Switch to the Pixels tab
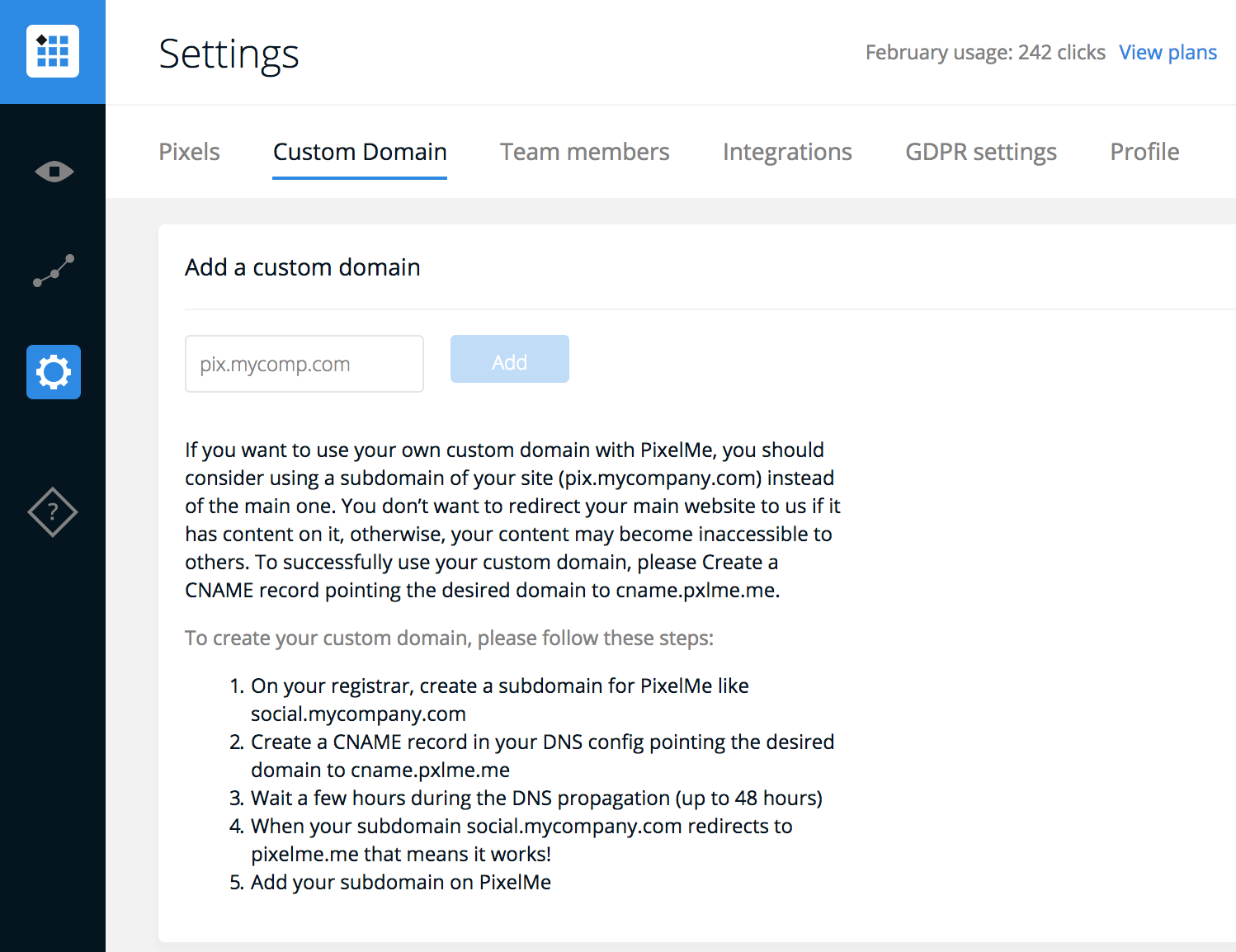The height and width of the screenshot is (952, 1236). point(189,152)
